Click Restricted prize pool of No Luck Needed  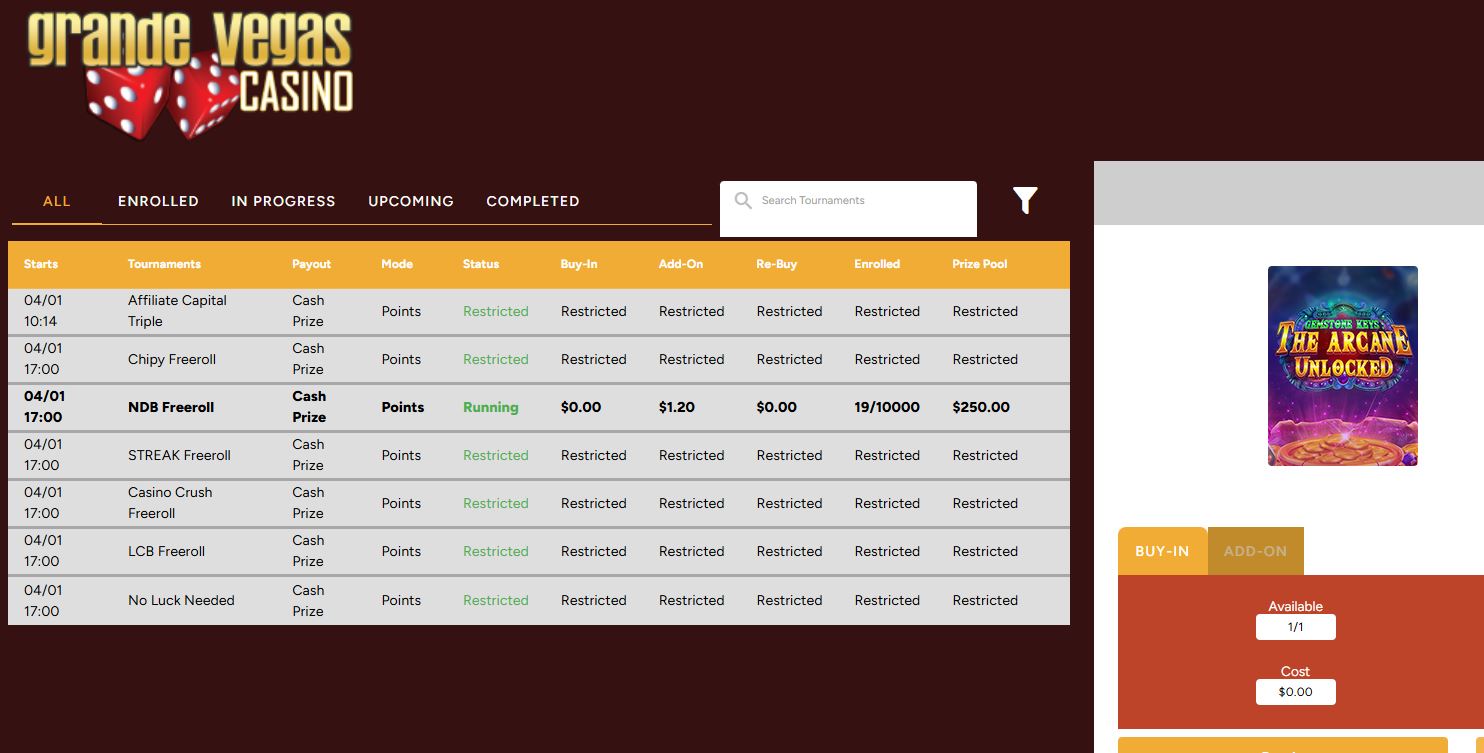(x=985, y=600)
